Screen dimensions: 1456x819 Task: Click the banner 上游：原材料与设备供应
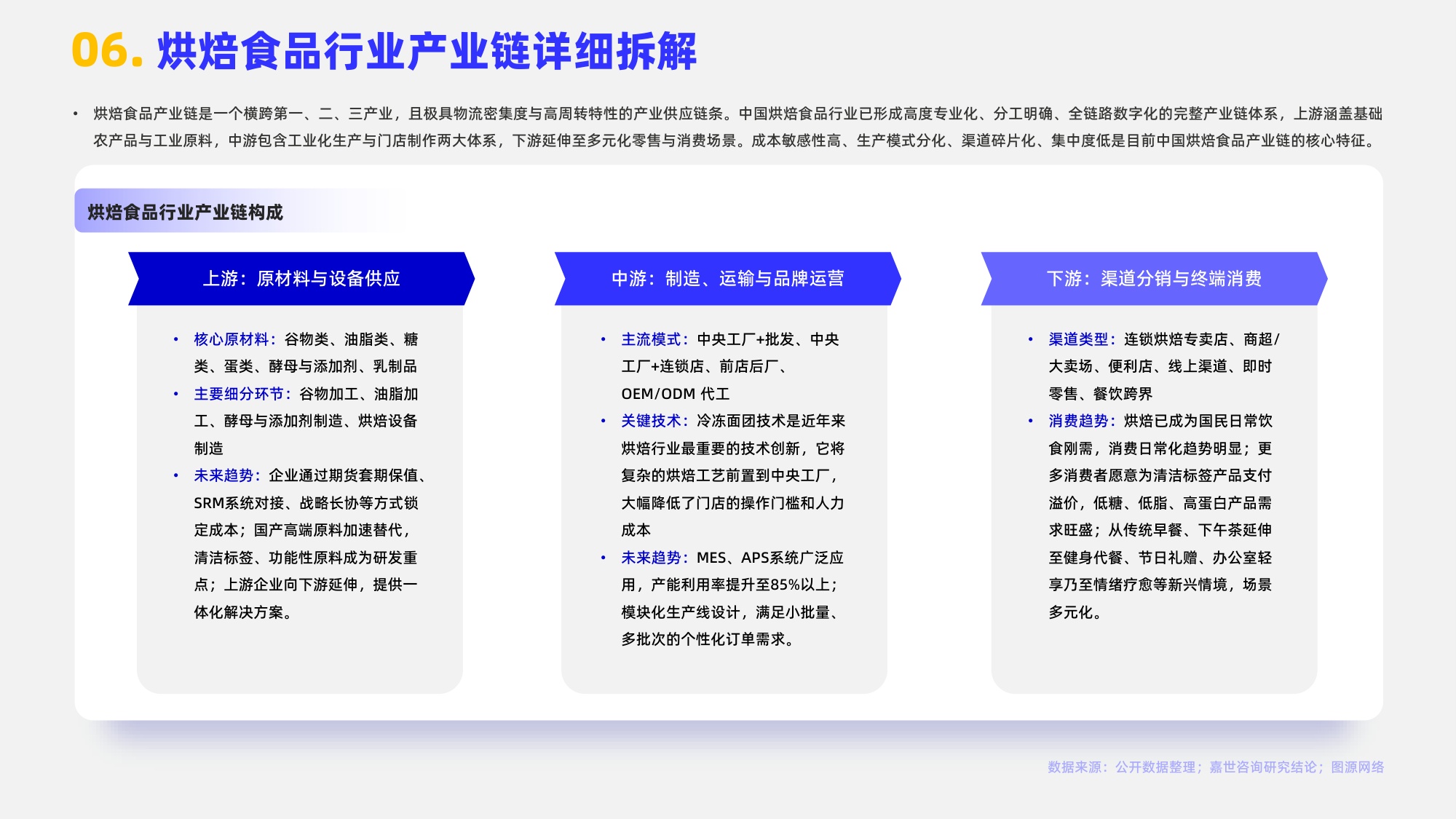[x=301, y=279]
